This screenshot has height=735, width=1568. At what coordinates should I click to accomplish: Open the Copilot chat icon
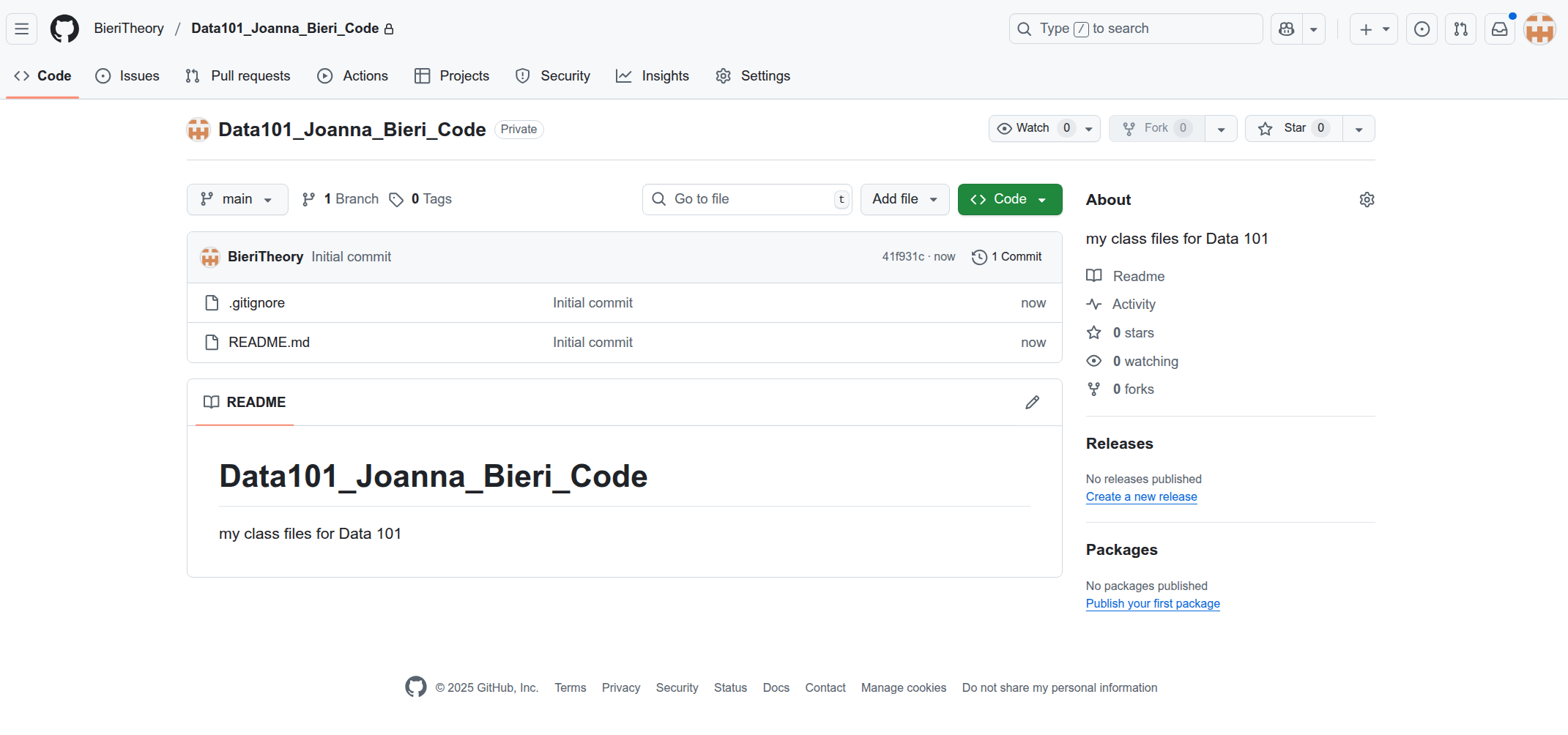[x=1286, y=29]
